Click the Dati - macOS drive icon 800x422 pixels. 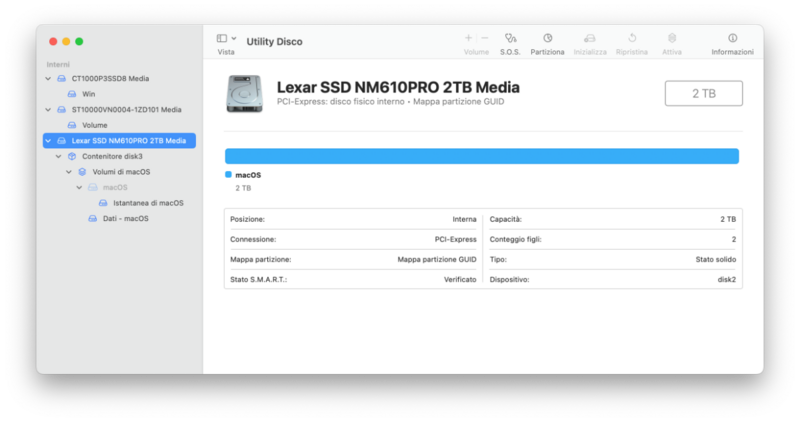click(x=92, y=218)
